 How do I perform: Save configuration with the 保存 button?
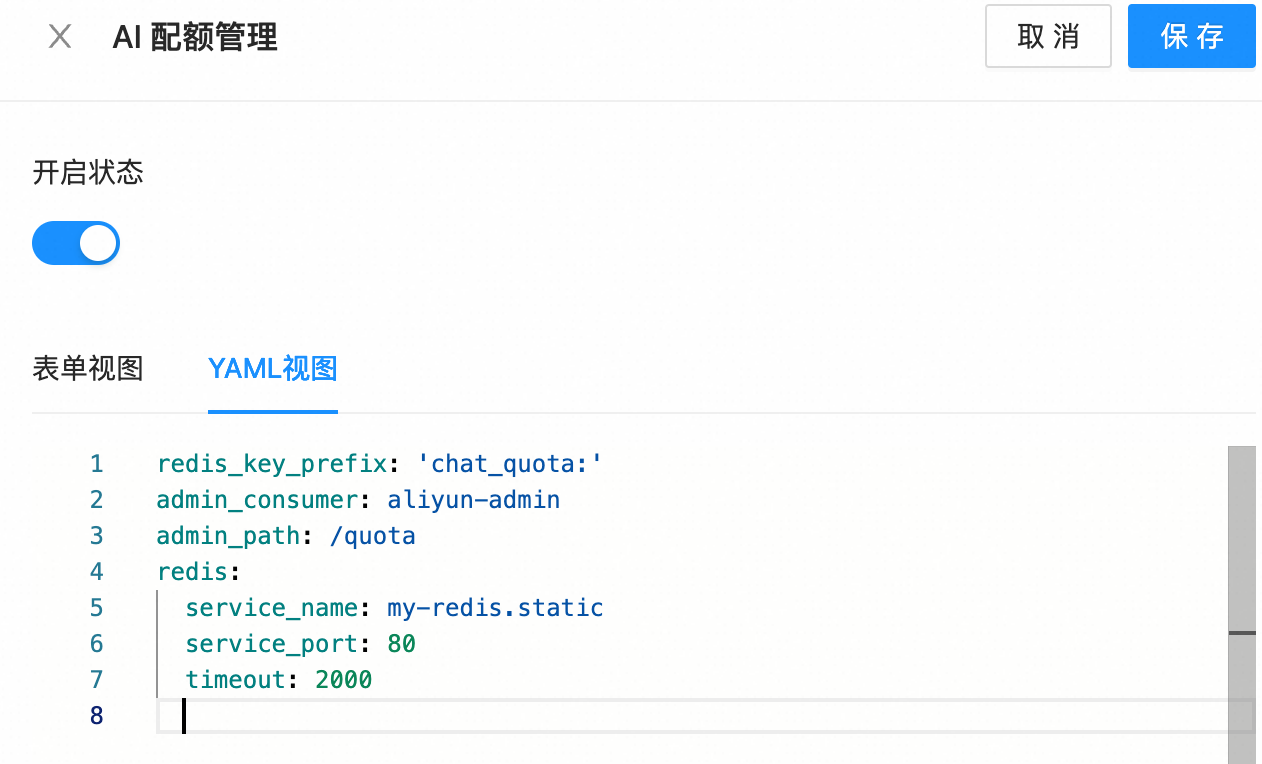click(1191, 37)
